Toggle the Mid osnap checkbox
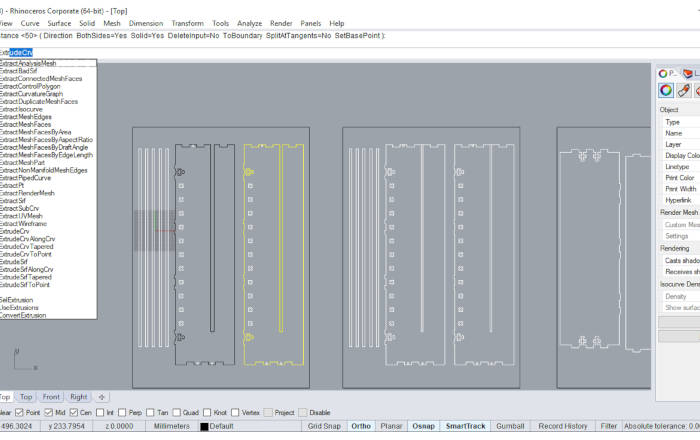The height and width of the screenshot is (440, 700). pyautogui.click(x=49, y=412)
